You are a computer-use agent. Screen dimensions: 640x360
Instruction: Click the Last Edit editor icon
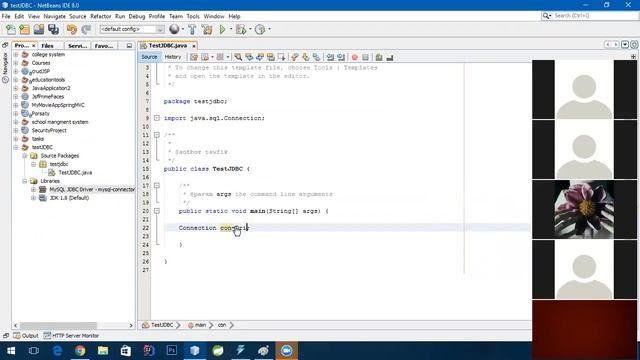[194, 57]
